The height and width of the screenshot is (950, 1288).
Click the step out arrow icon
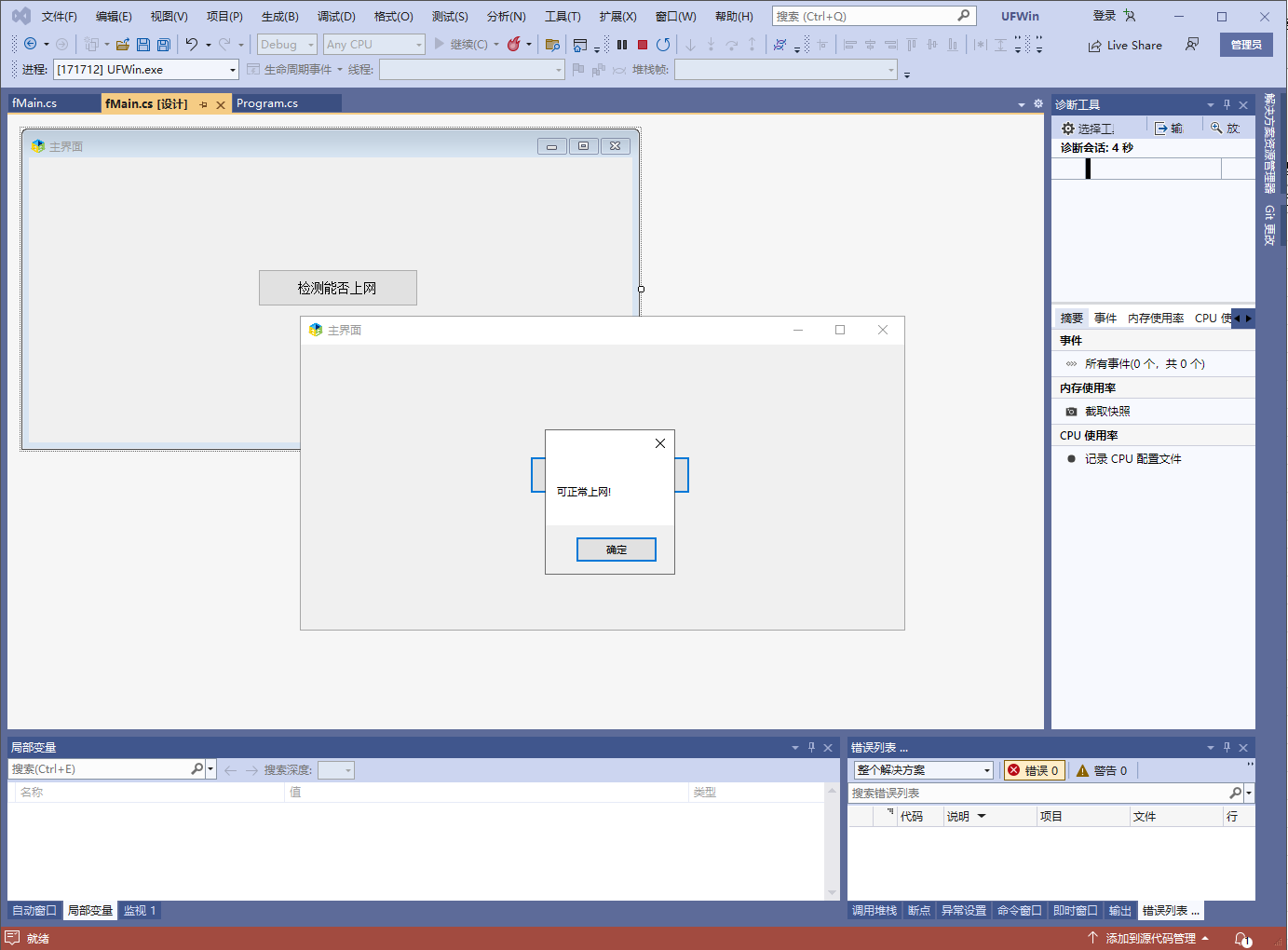[752, 44]
